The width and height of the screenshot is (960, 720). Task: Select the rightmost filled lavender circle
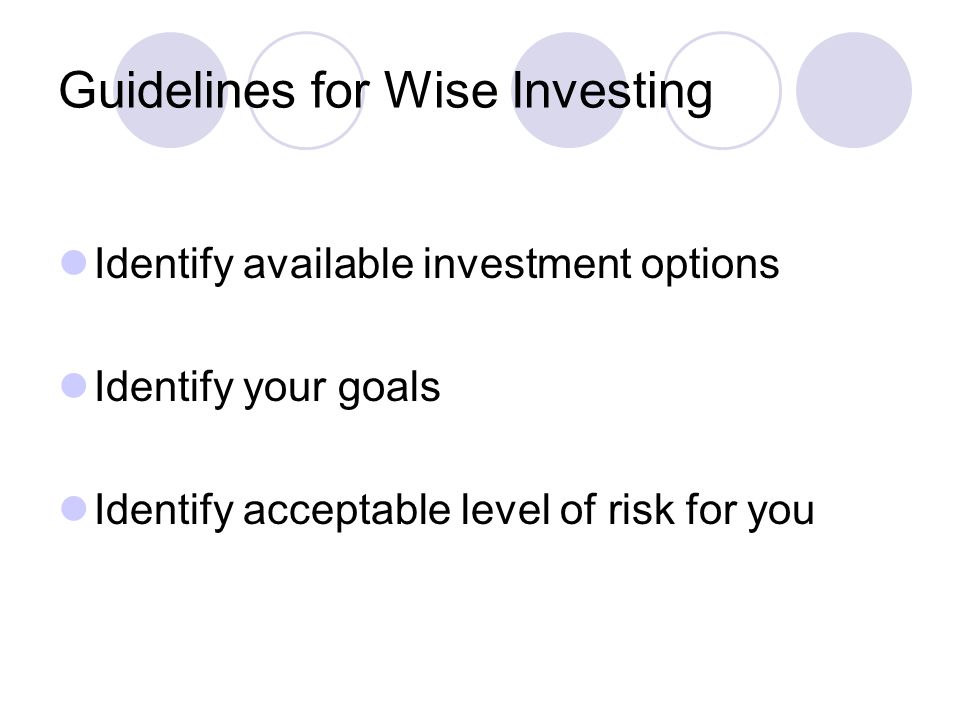pos(854,90)
